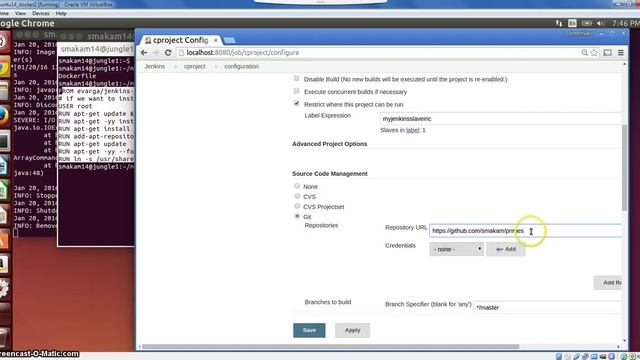Viewport: 640px width, 360px height.
Task: Open the Chrome hamburger menu
Action: pos(620,53)
